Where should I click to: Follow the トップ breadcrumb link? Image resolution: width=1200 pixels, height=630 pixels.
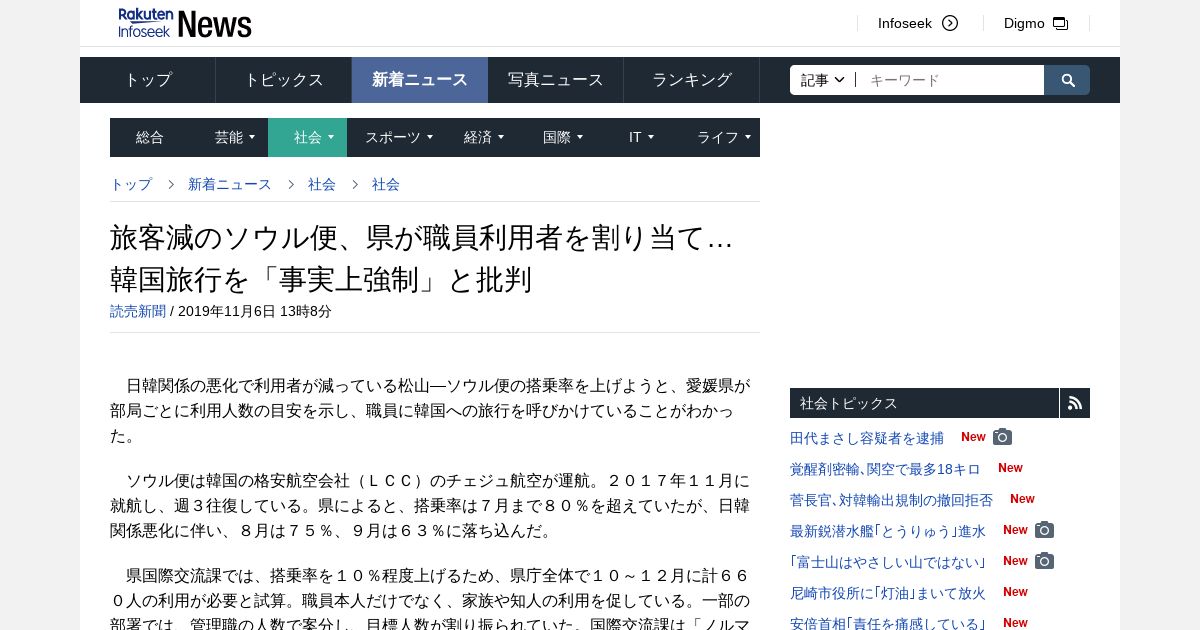(131, 184)
